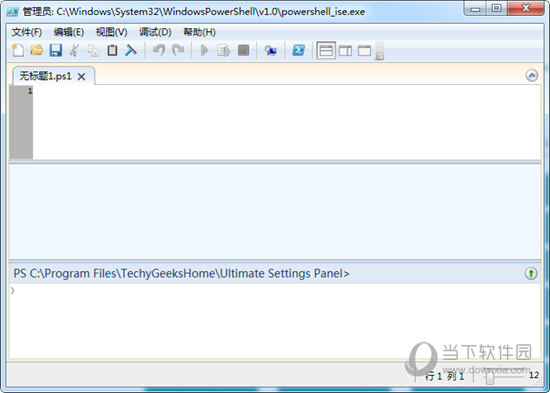Screen dimensions: 550x393
Task: Stop execution with the square stop icon
Action: (x=243, y=50)
